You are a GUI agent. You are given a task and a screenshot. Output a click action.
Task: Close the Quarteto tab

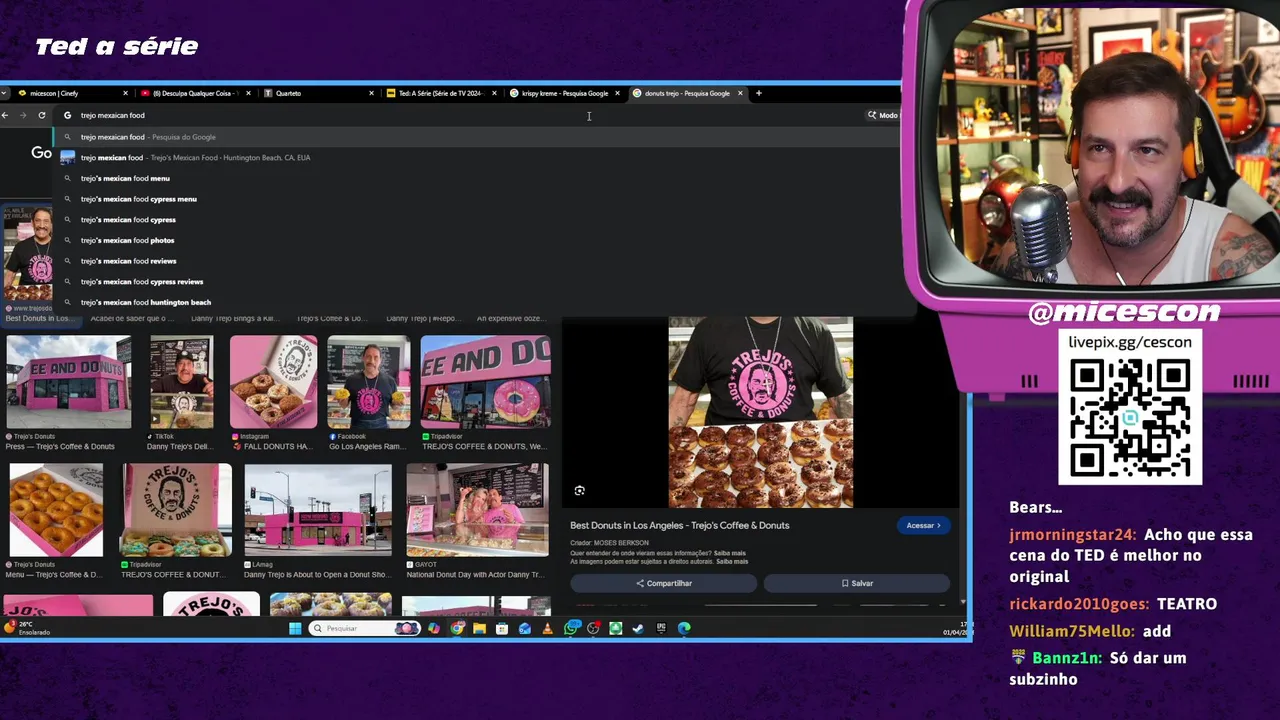pyautogui.click(x=371, y=93)
